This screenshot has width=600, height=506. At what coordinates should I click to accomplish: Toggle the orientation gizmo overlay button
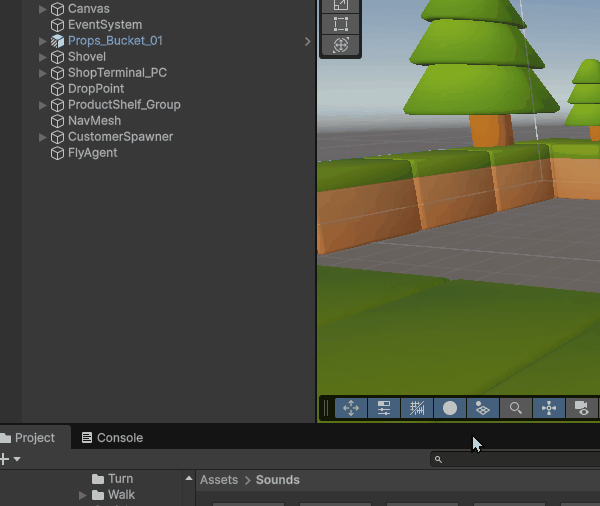[548, 408]
